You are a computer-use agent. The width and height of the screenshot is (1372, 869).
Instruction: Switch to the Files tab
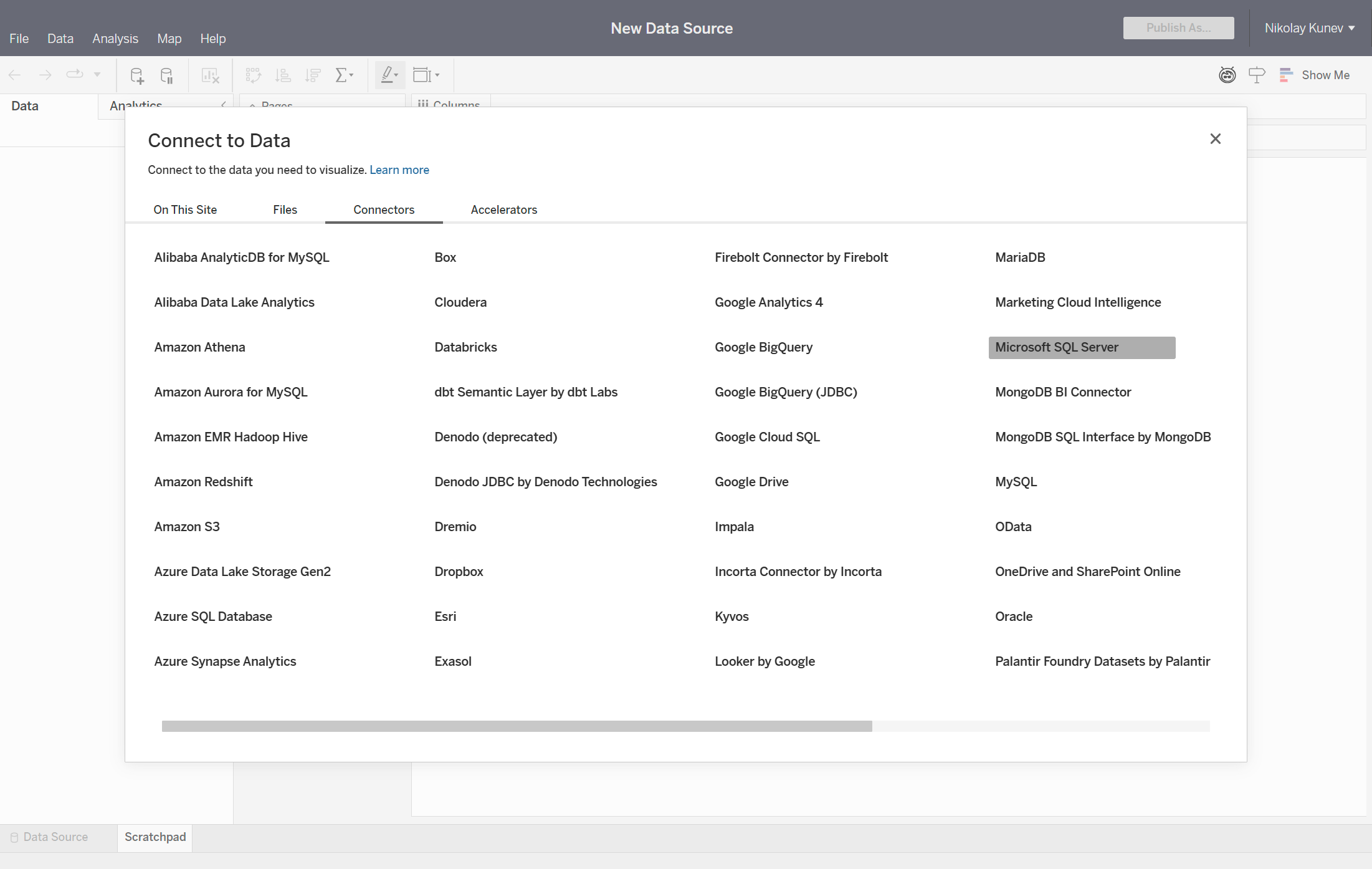pyautogui.click(x=285, y=209)
